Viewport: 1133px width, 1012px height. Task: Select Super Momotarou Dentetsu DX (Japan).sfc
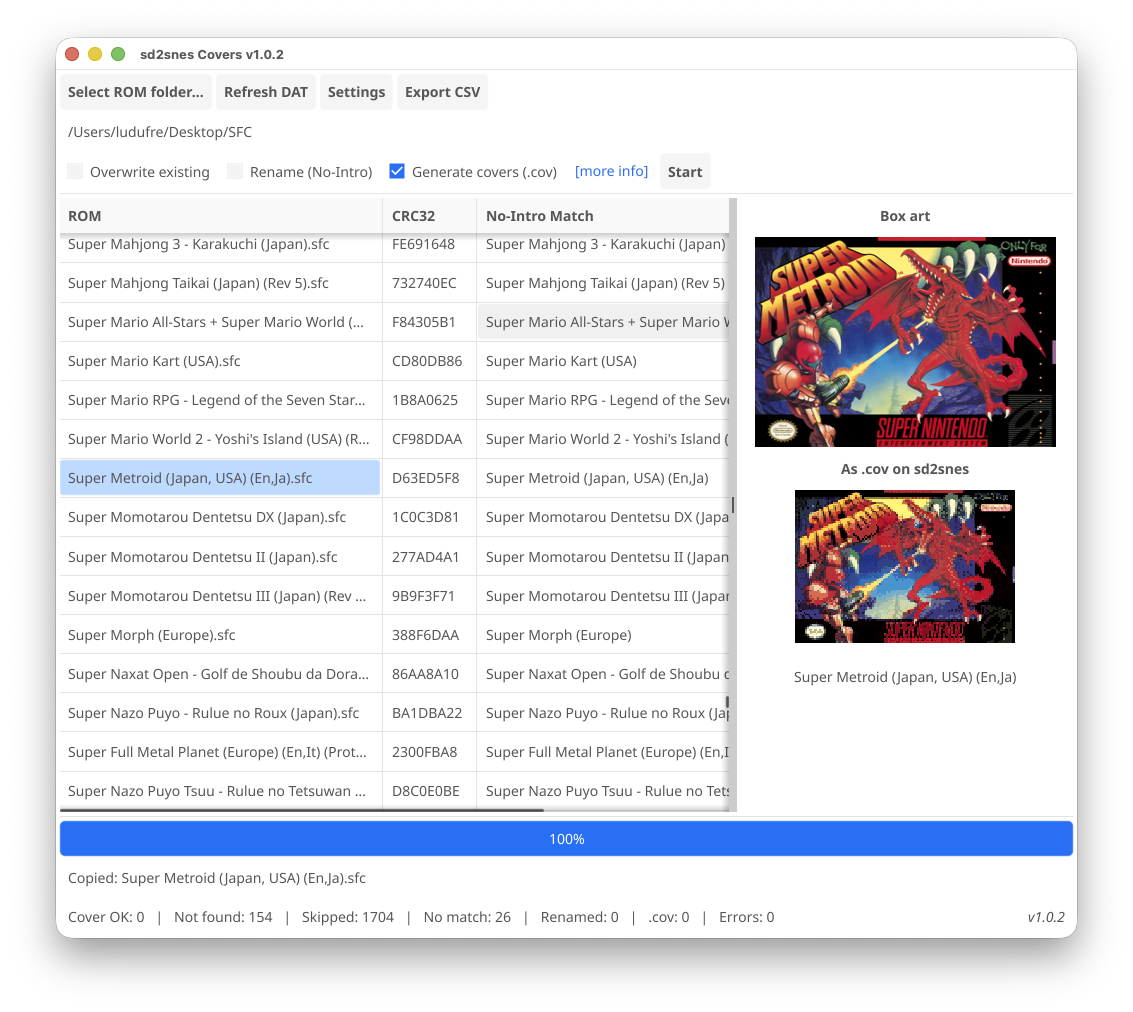coord(220,517)
